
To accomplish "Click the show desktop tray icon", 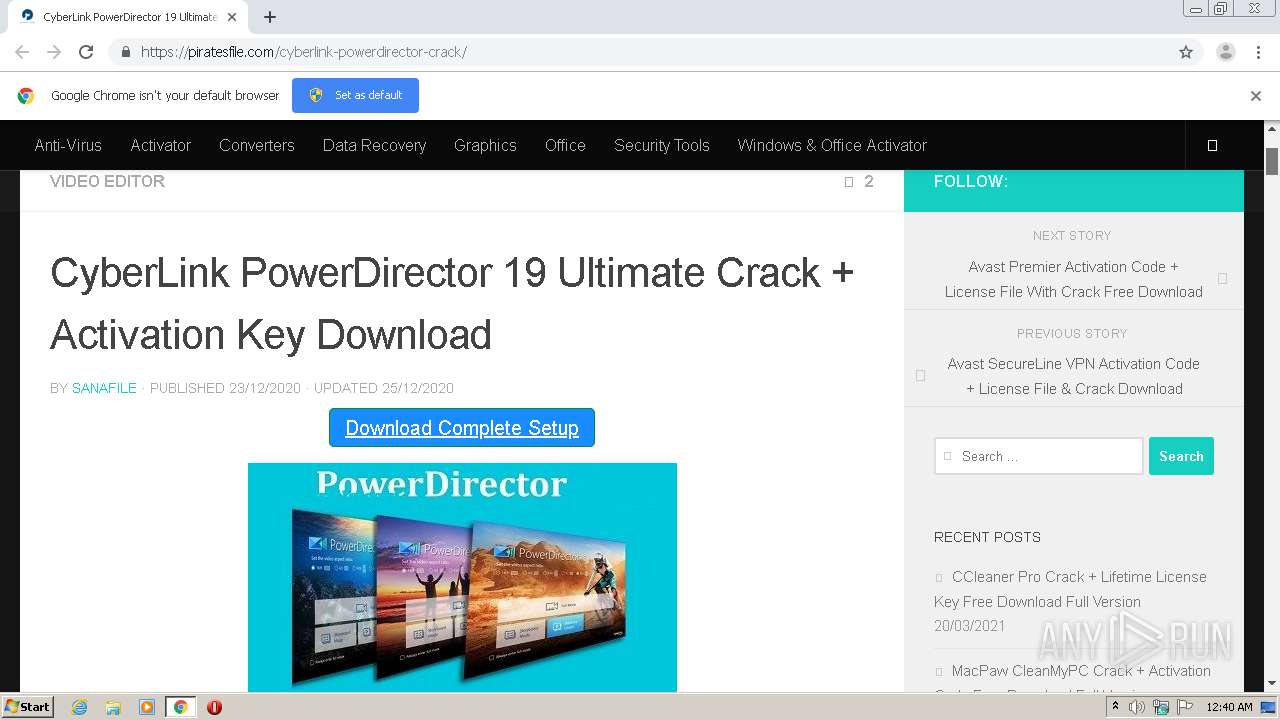I will click(1269, 707).
